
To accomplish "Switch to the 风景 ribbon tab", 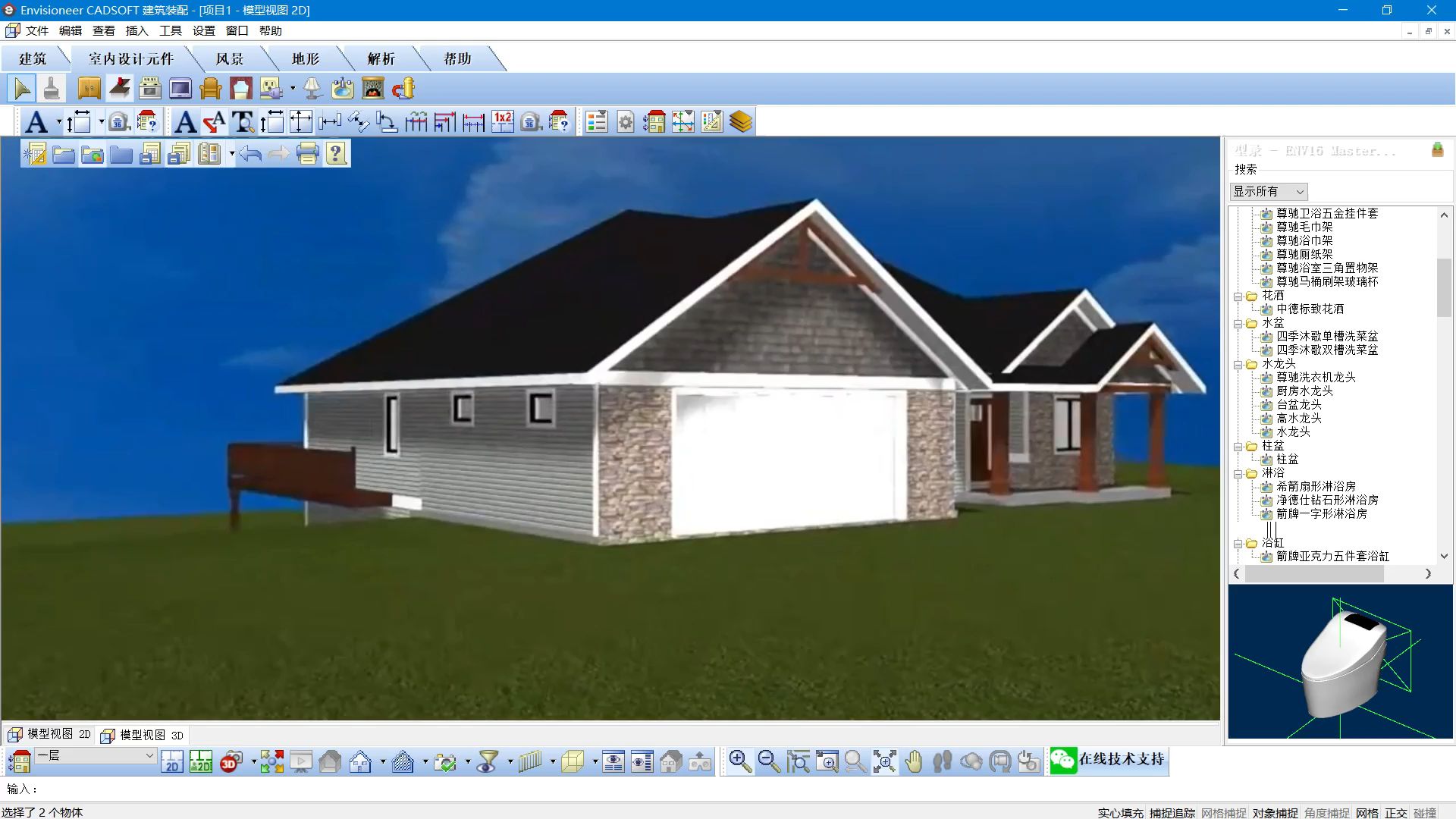I will click(229, 59).
